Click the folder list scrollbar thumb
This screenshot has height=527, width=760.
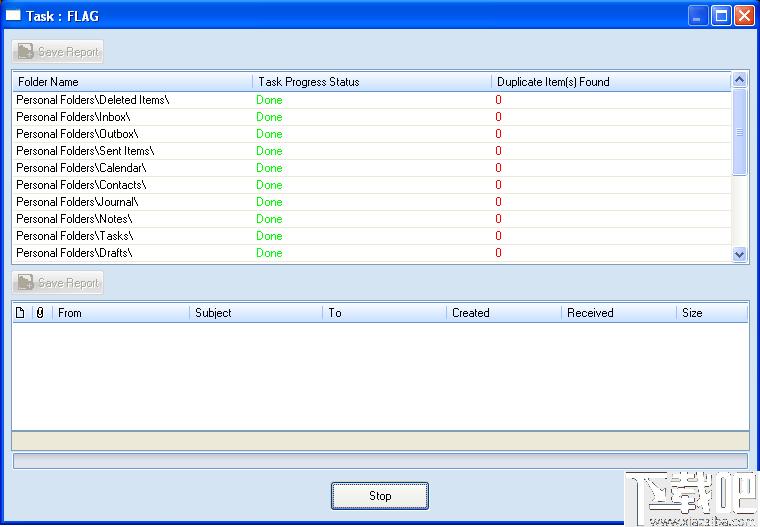coord(739,132)
